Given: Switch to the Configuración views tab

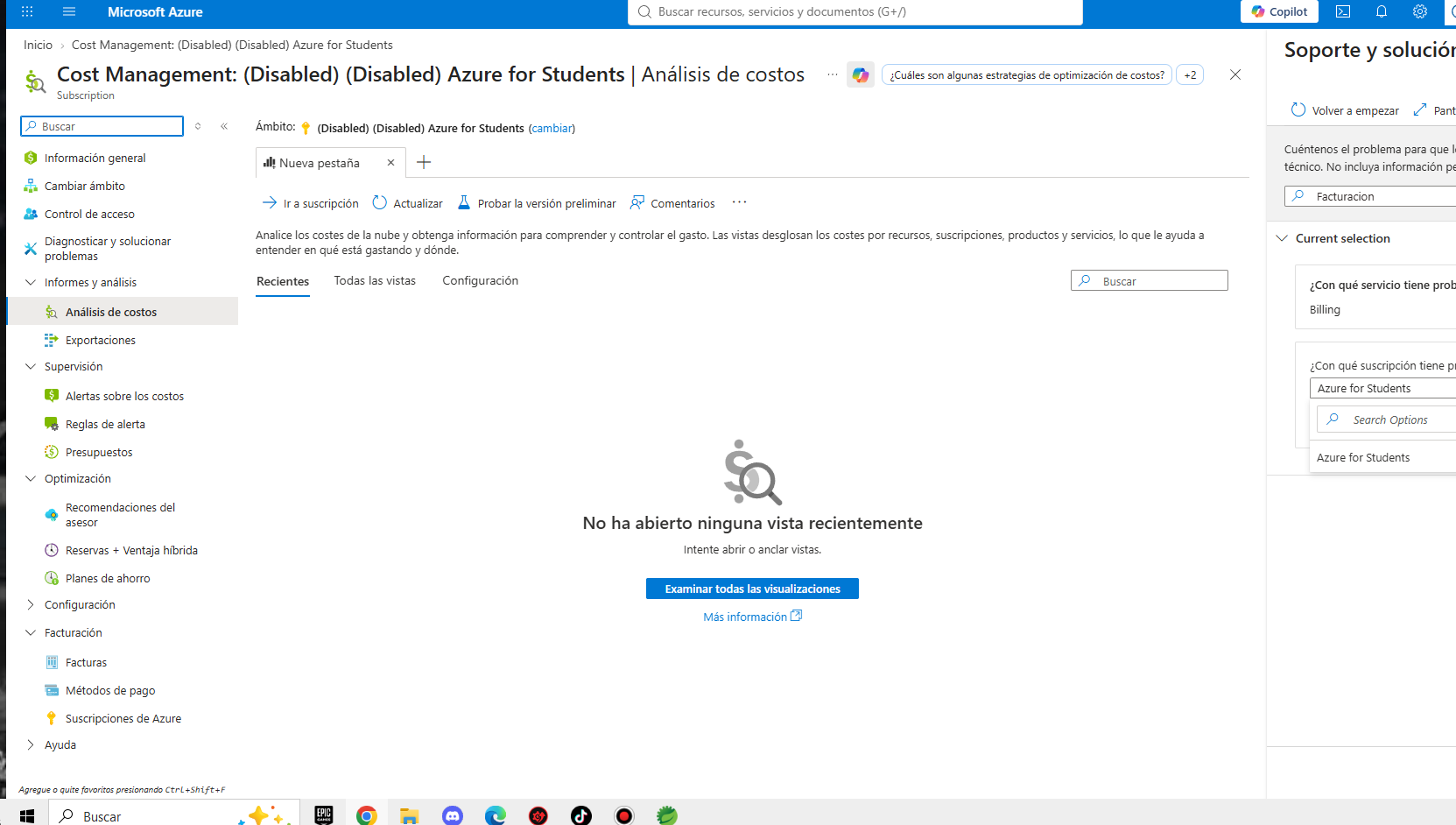Looking at the screenshot, I should pyautogui.click(x=481, y=281).
